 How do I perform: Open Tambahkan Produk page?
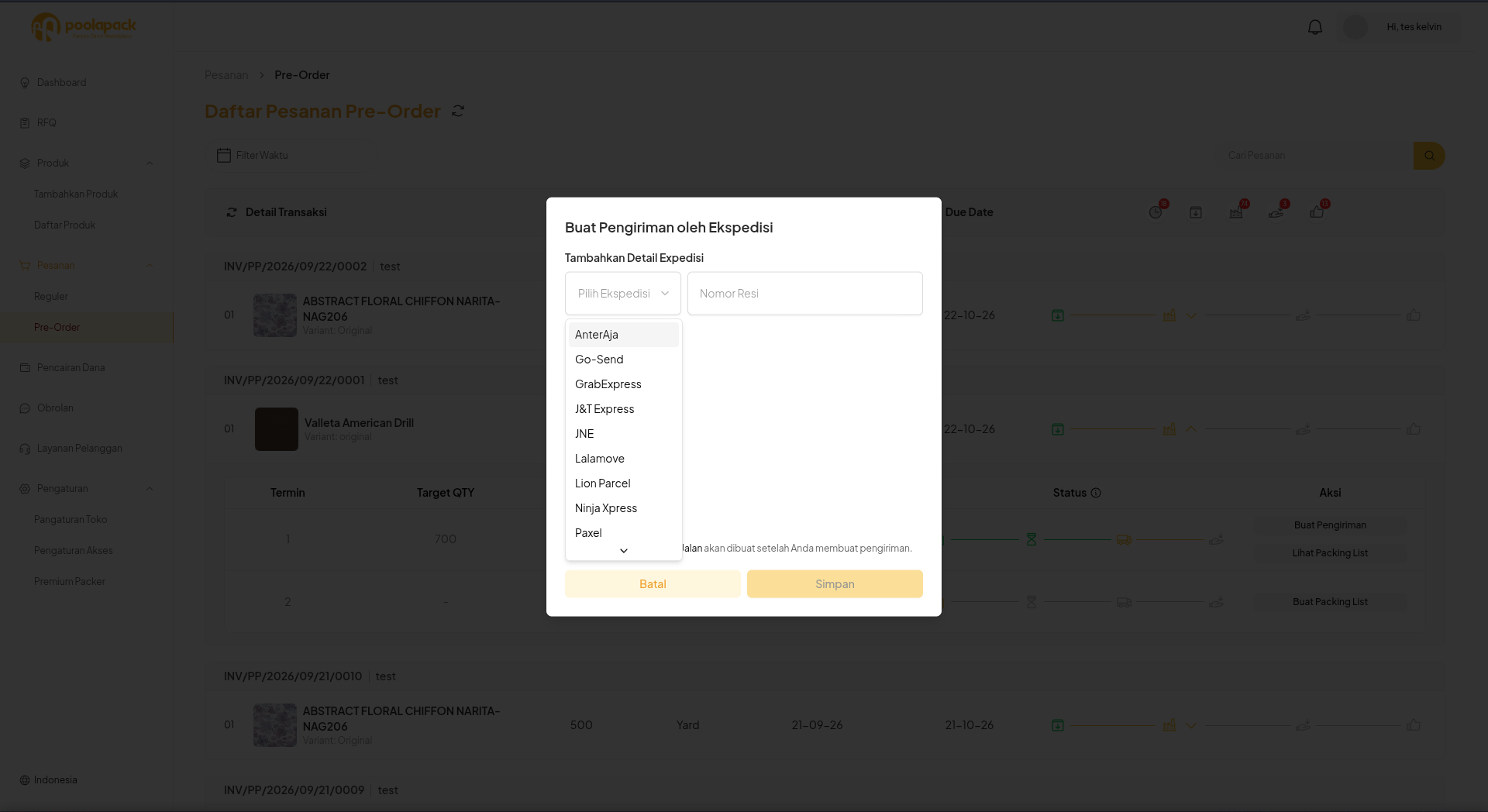coord(76,194)
